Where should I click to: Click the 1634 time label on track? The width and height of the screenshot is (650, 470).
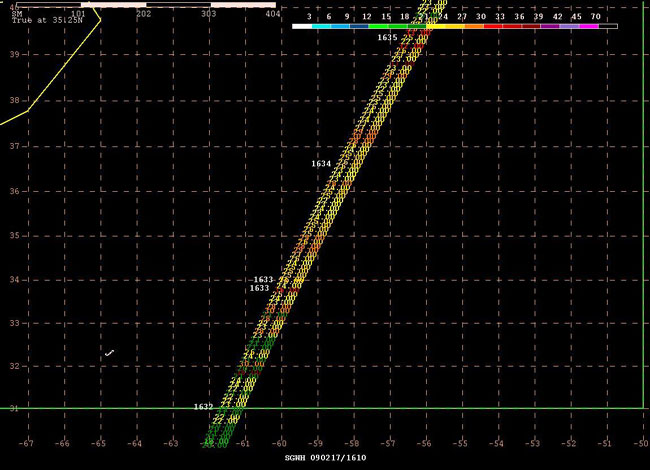[321, 164]
